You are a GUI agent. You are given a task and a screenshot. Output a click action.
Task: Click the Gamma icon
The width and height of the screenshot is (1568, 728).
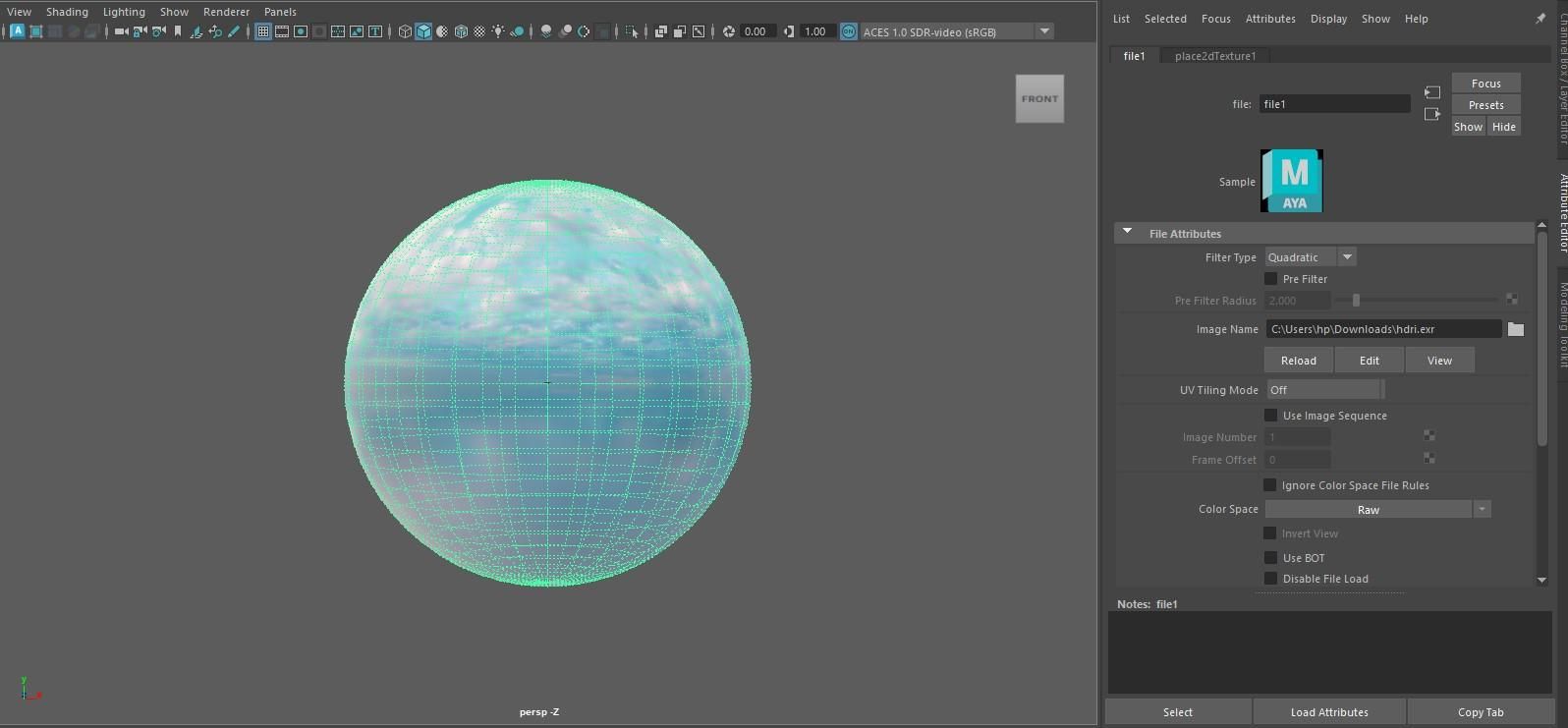[x=789, y=31]
